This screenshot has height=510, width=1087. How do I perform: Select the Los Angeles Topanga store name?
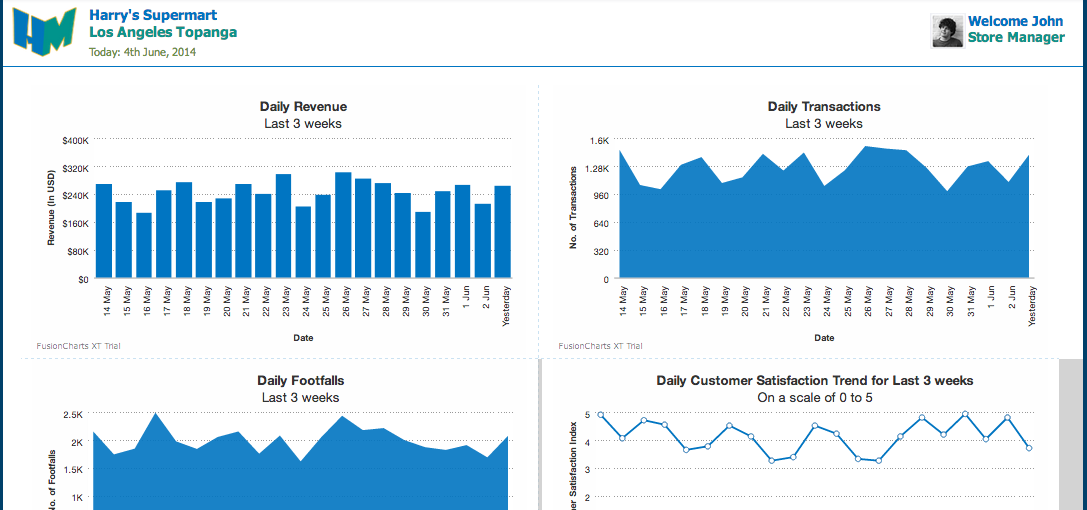[163, 32]
